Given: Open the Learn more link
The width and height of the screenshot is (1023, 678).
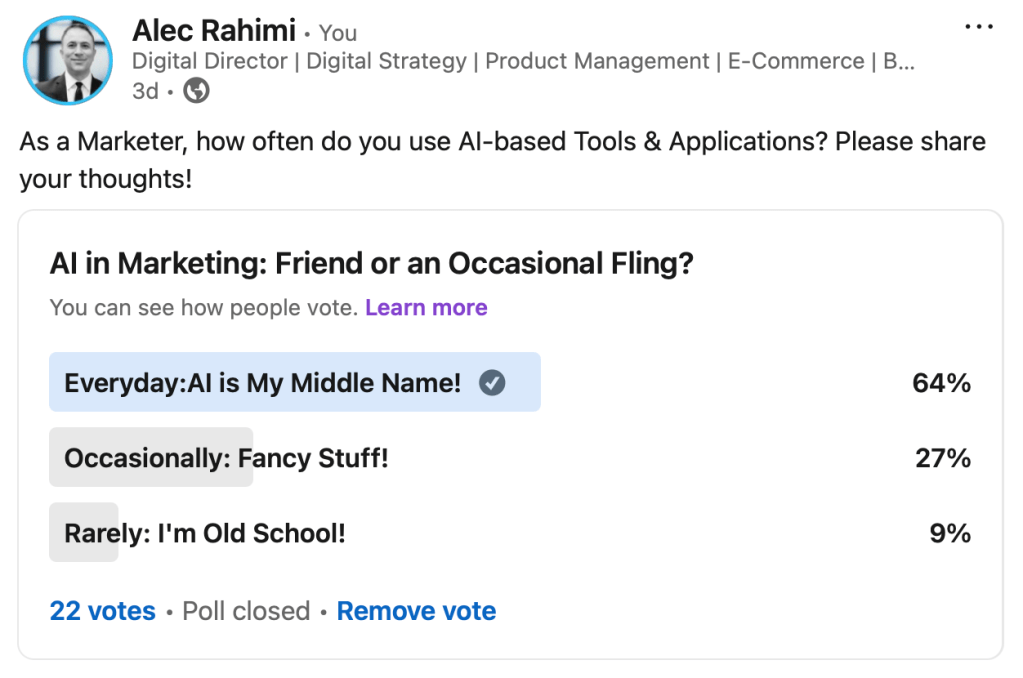Looking at the screenshot, I should tap(426, 308).
